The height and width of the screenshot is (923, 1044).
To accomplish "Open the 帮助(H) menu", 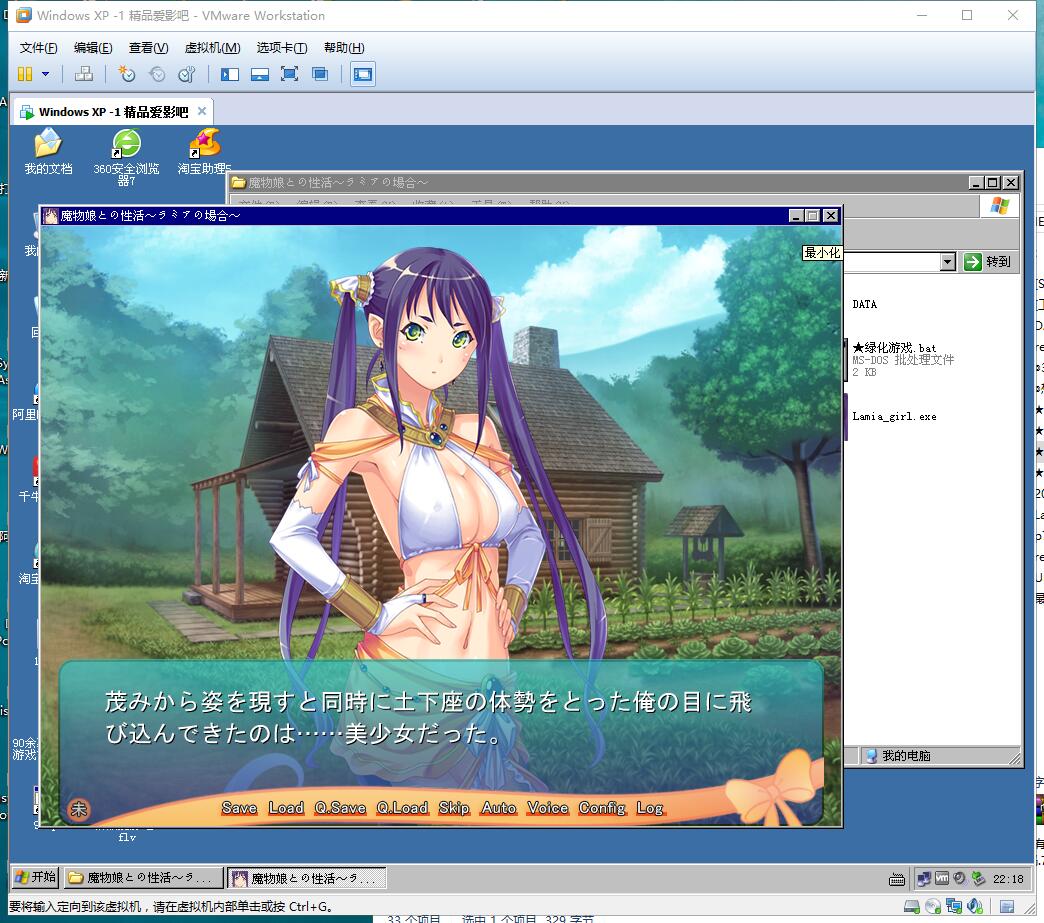I will coord(344,48).
